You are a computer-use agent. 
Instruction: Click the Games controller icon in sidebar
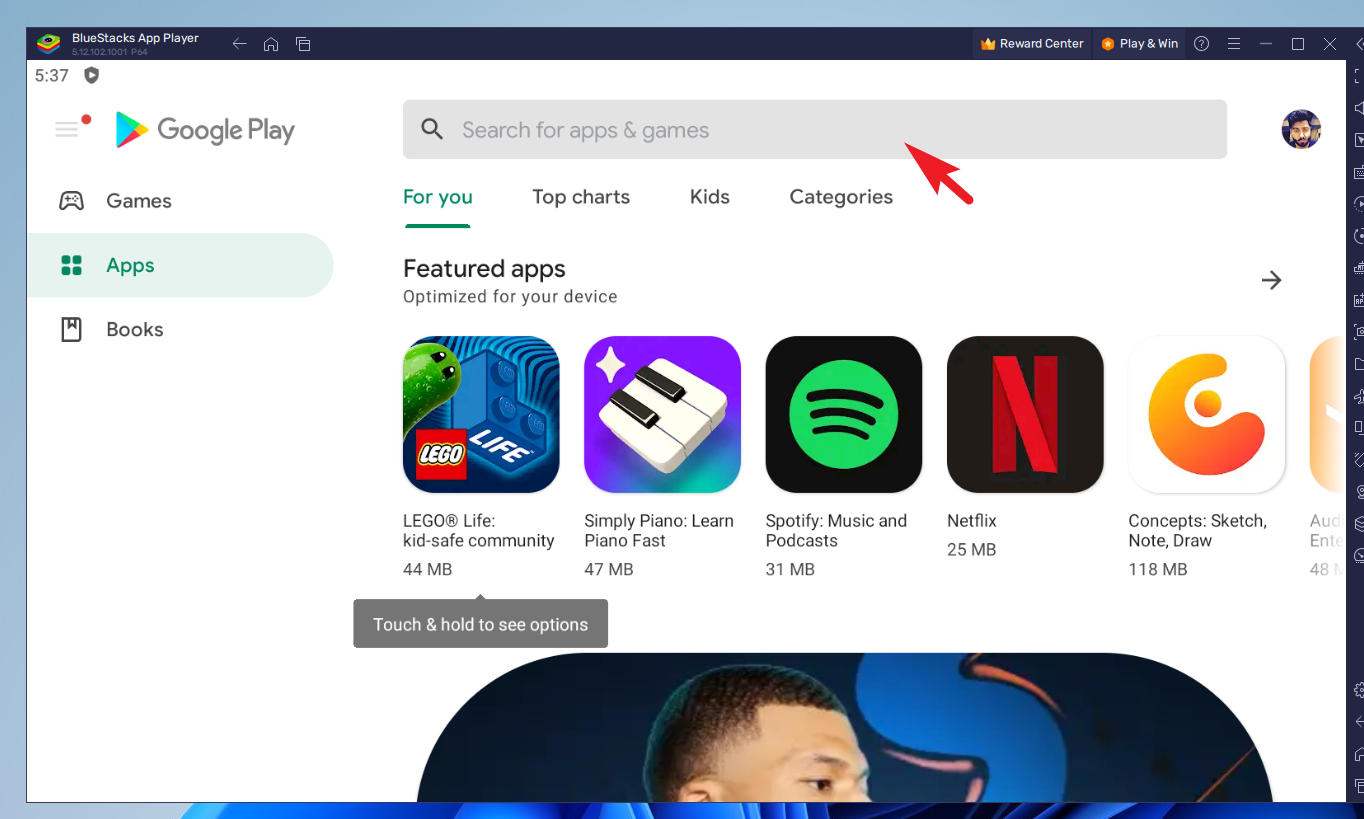pos(71,200)
